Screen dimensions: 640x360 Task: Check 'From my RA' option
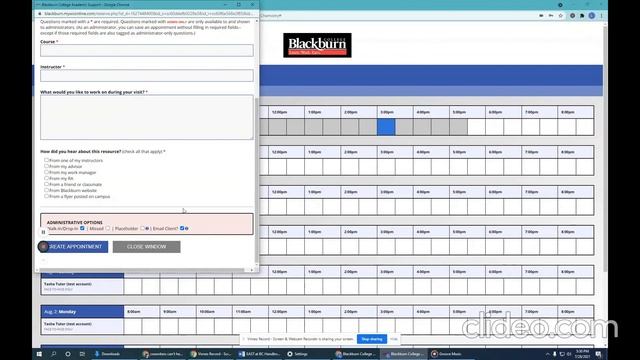pyautogui.click(x=47, y=178)
